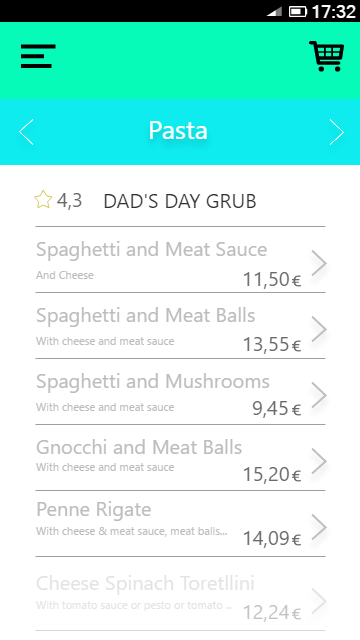Select the Cheese Spinach Toretllini item
360x640 pixels.
click(180, 594)
